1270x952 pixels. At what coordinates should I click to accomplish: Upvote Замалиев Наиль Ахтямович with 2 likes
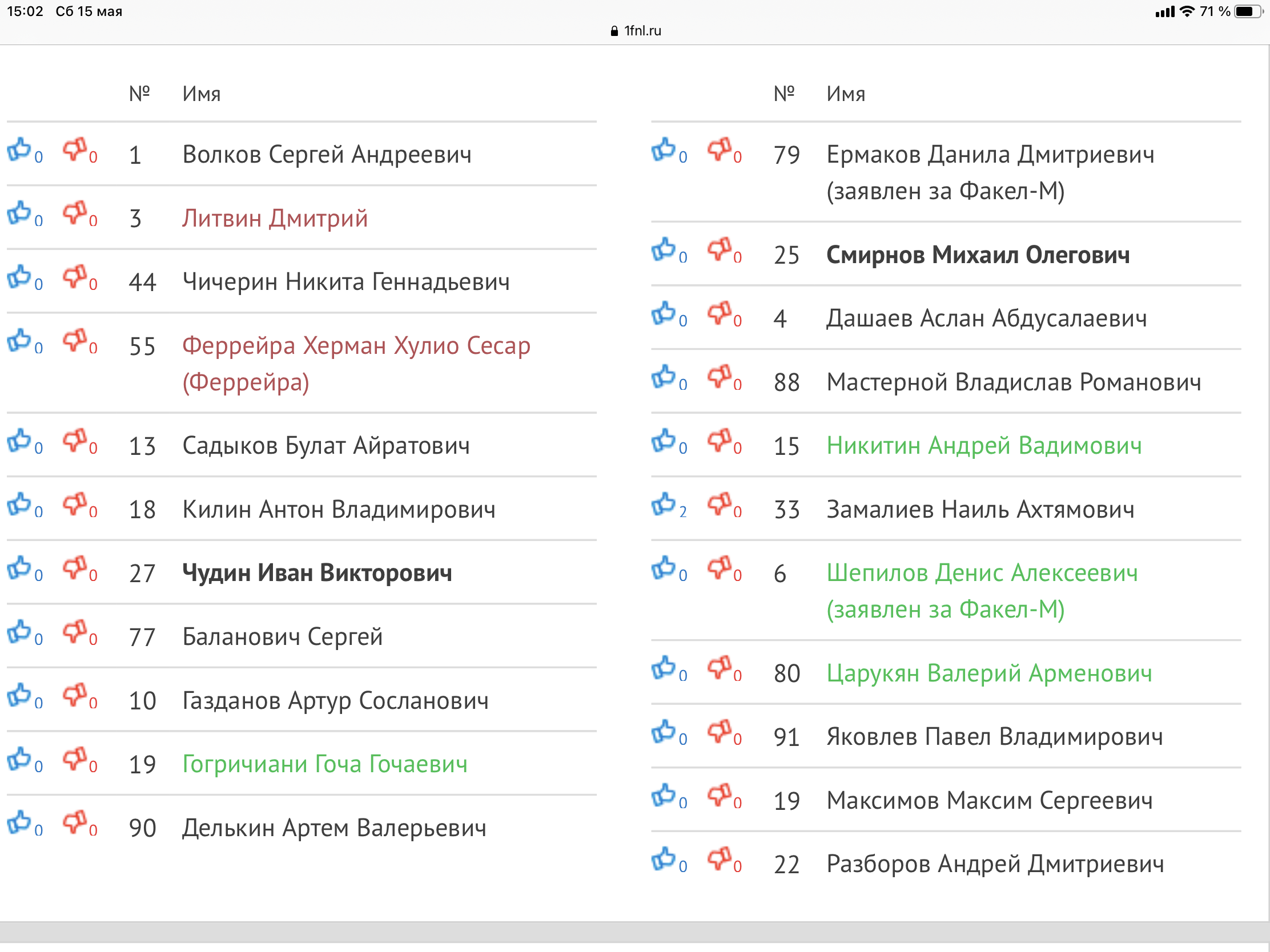point(664,505)
